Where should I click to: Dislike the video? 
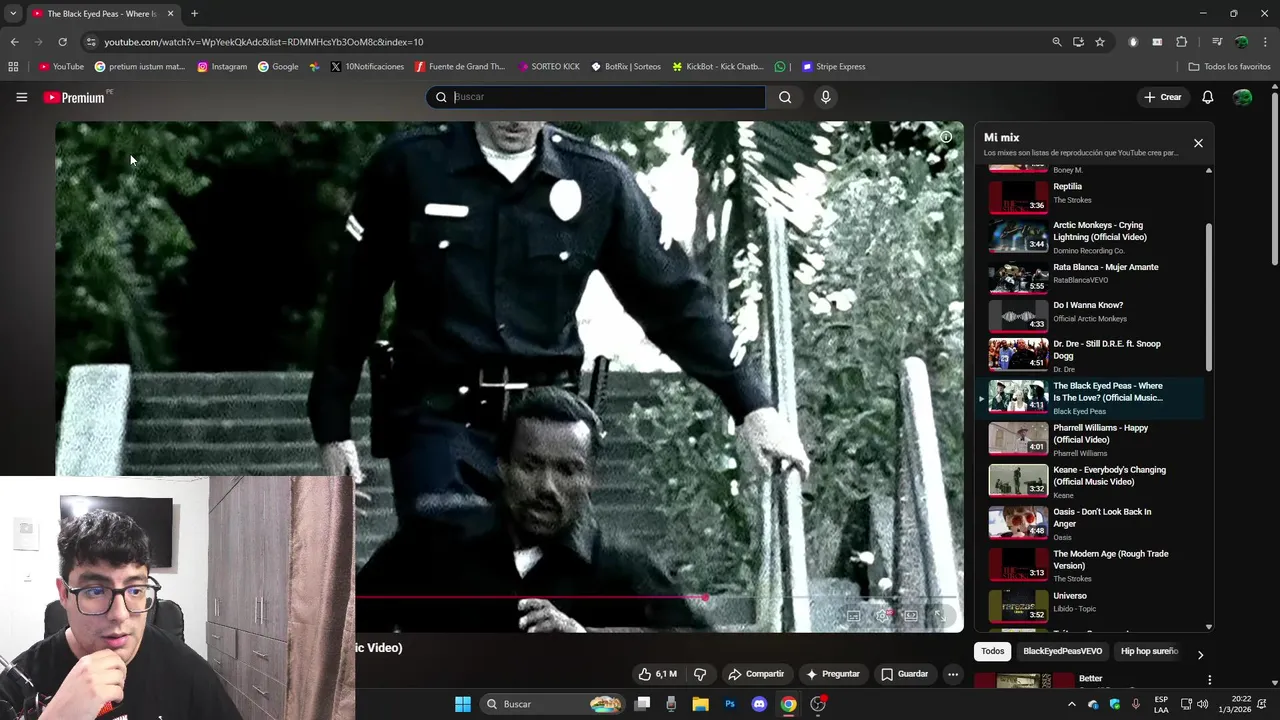[x=700, y=674]
